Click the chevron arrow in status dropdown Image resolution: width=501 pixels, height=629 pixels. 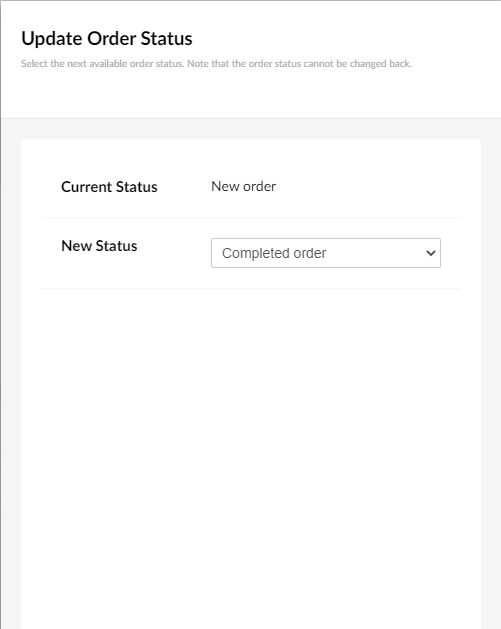point(431,253)
